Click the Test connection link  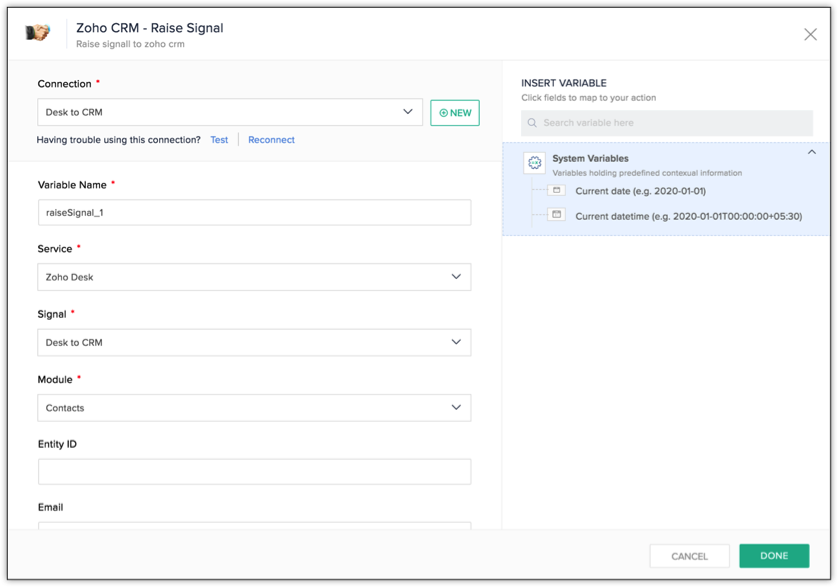219,140
